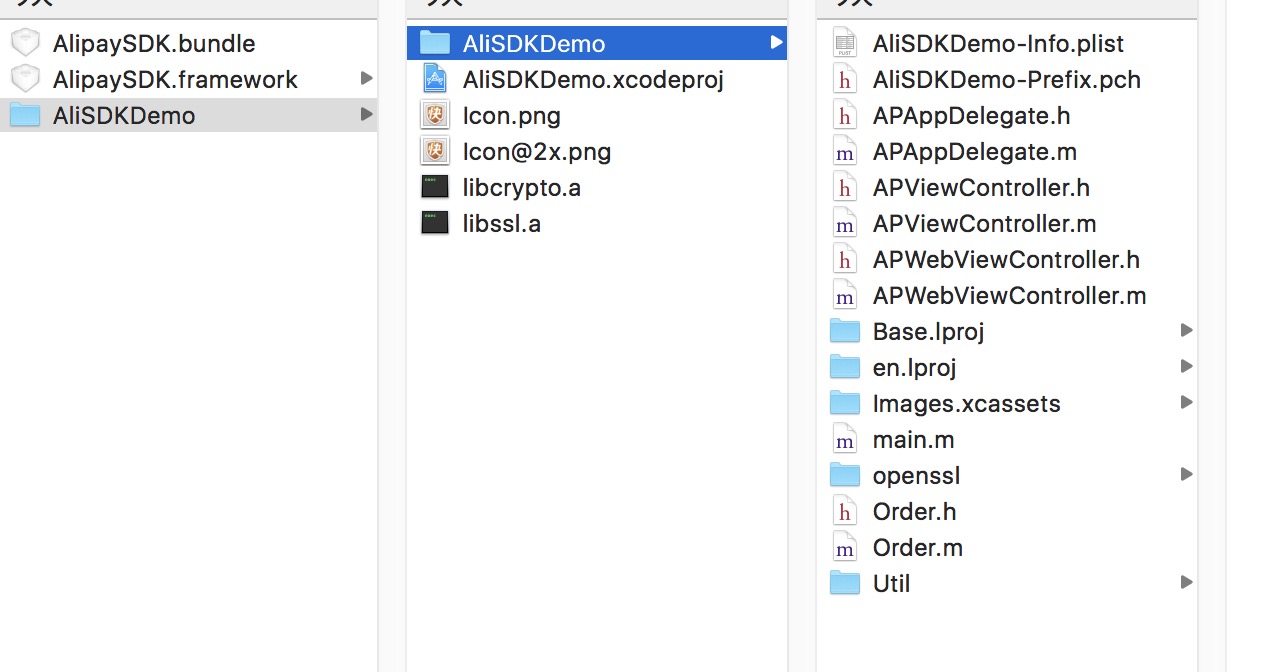Select the libcrypto.a file name
This screenshot has width=1270, height=672.
[522, 188]
